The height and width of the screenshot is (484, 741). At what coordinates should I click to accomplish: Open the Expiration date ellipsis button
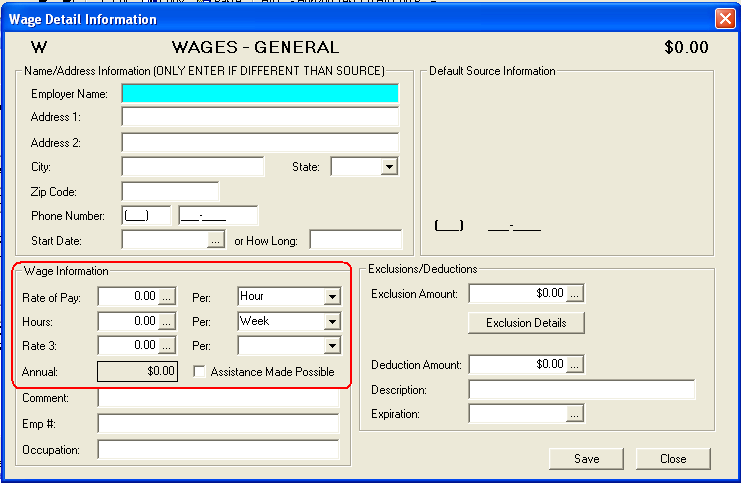tap(575, 413)
